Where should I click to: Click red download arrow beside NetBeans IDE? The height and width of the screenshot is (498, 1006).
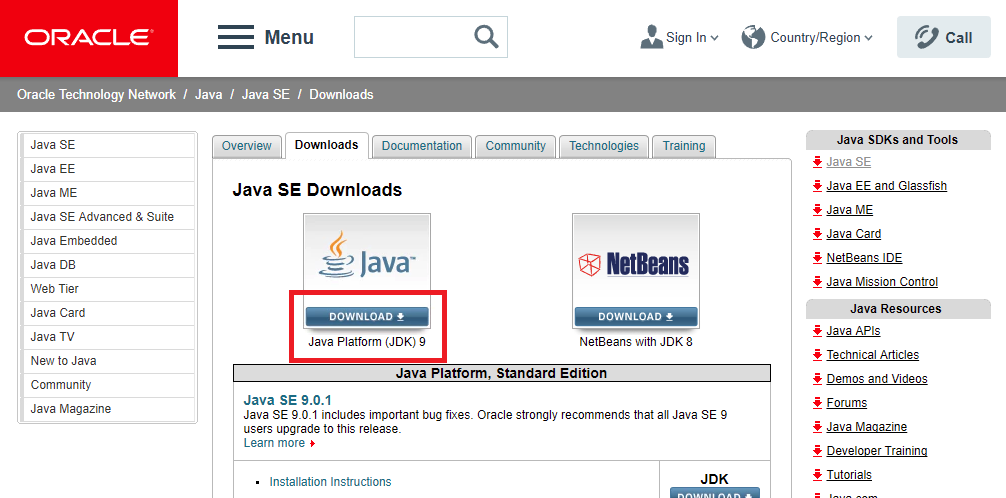click(x=817, y=258)
